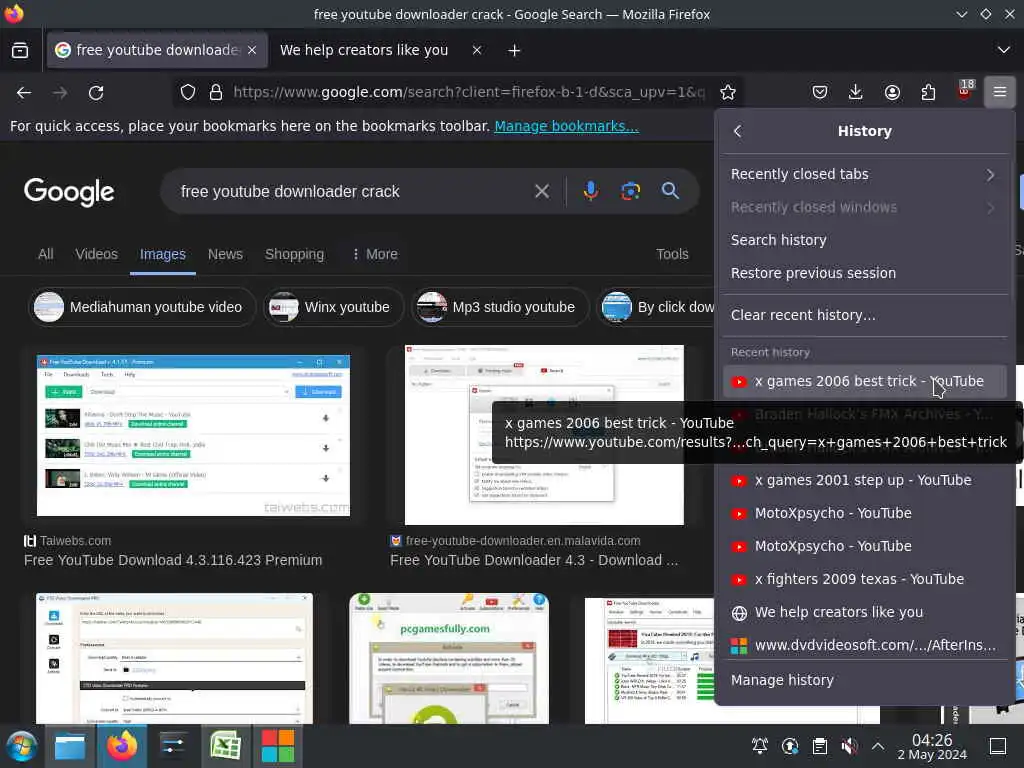Open the spreadsheet app in taskbar
The width and height of the screenshot is (1024, 768).
[225, 746]
